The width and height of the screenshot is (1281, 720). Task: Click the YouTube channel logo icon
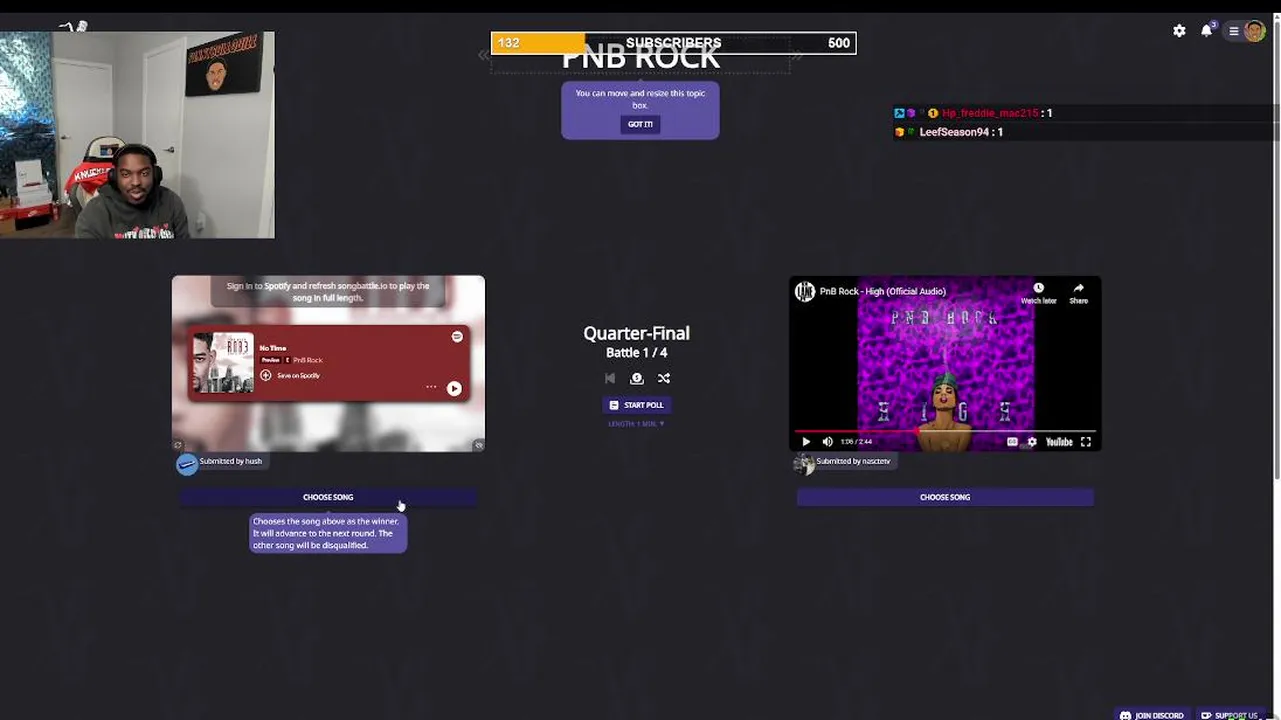[x=805, y=291]
